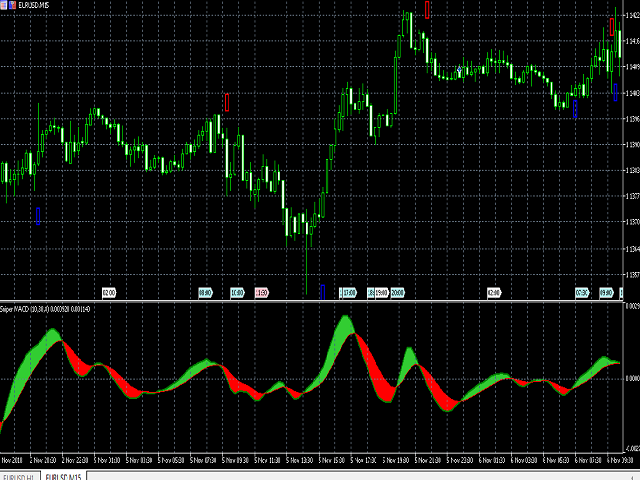
Task: Click the 17:00 event label
Action: click(349, 292)
